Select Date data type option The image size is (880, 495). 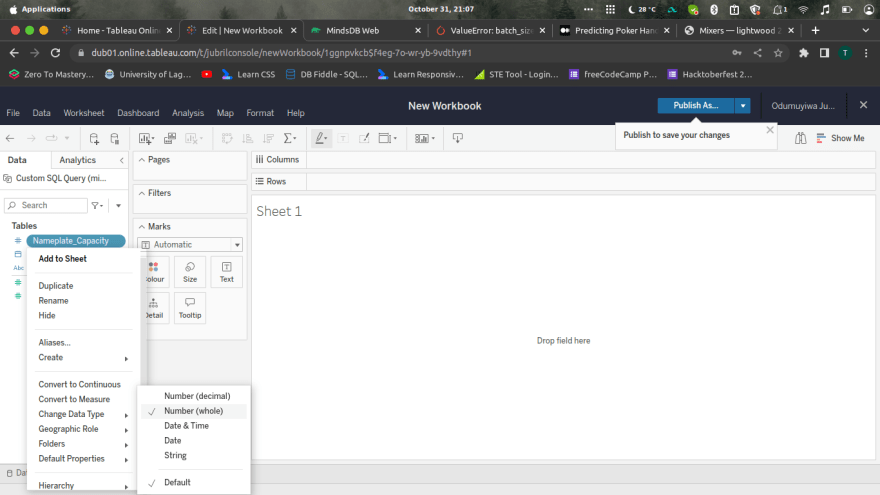pos(172,441)
